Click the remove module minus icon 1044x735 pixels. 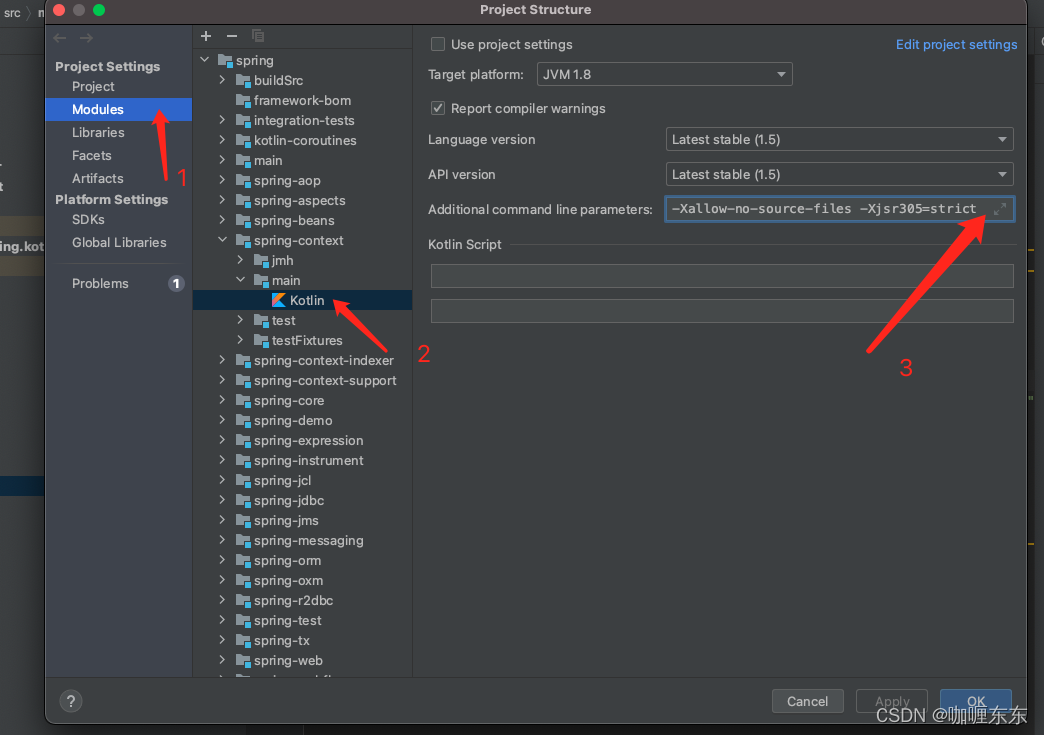pyautogui.click(x=231, y=35)
